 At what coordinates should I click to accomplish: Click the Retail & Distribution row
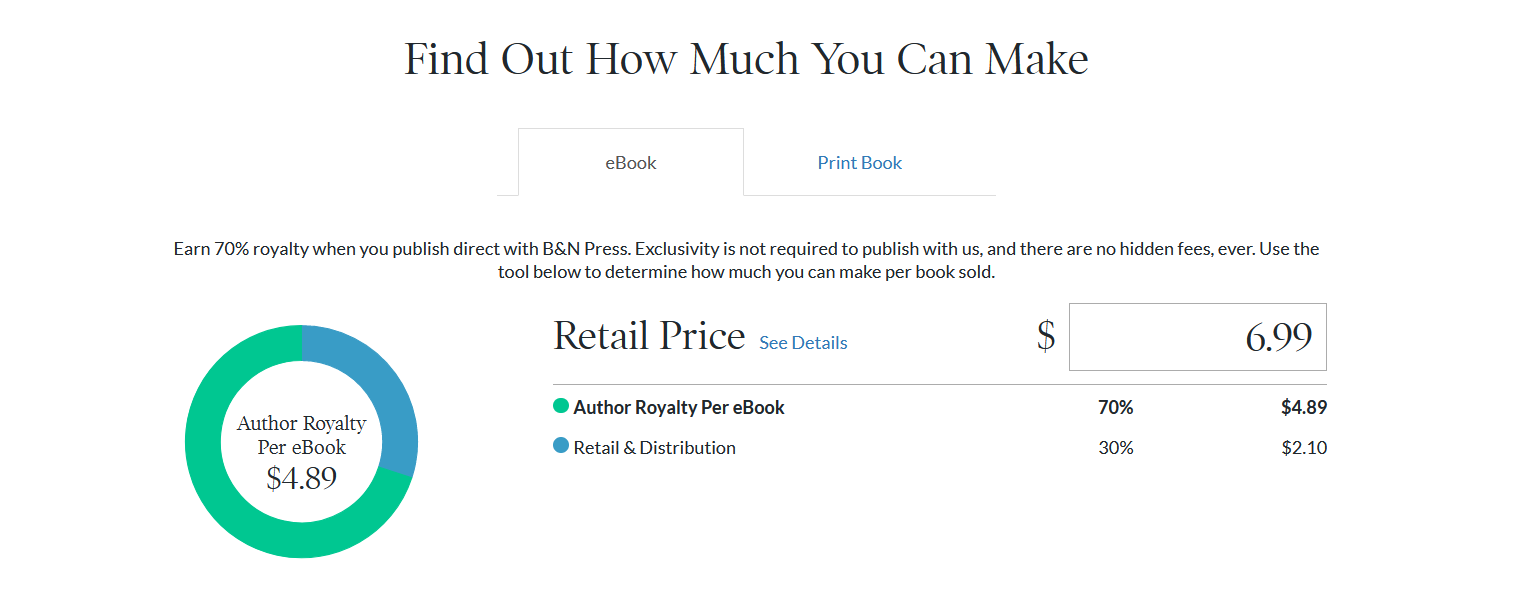click(x=655, y=447)
